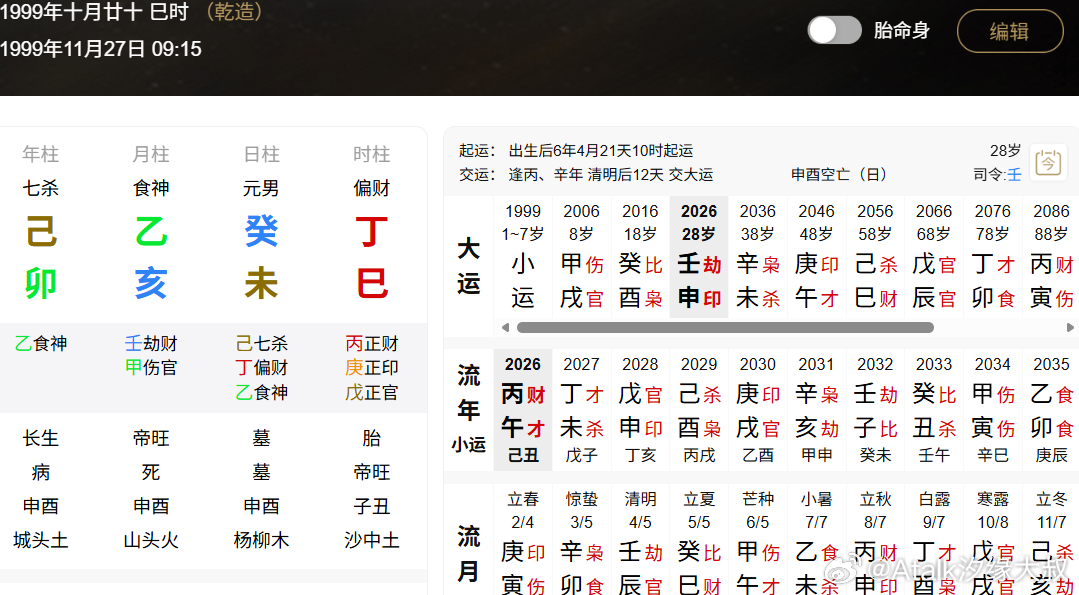Select the 芒种 6/5 流月 column
This screenshot has width=1079, height=595.
(x=758, y=540)
